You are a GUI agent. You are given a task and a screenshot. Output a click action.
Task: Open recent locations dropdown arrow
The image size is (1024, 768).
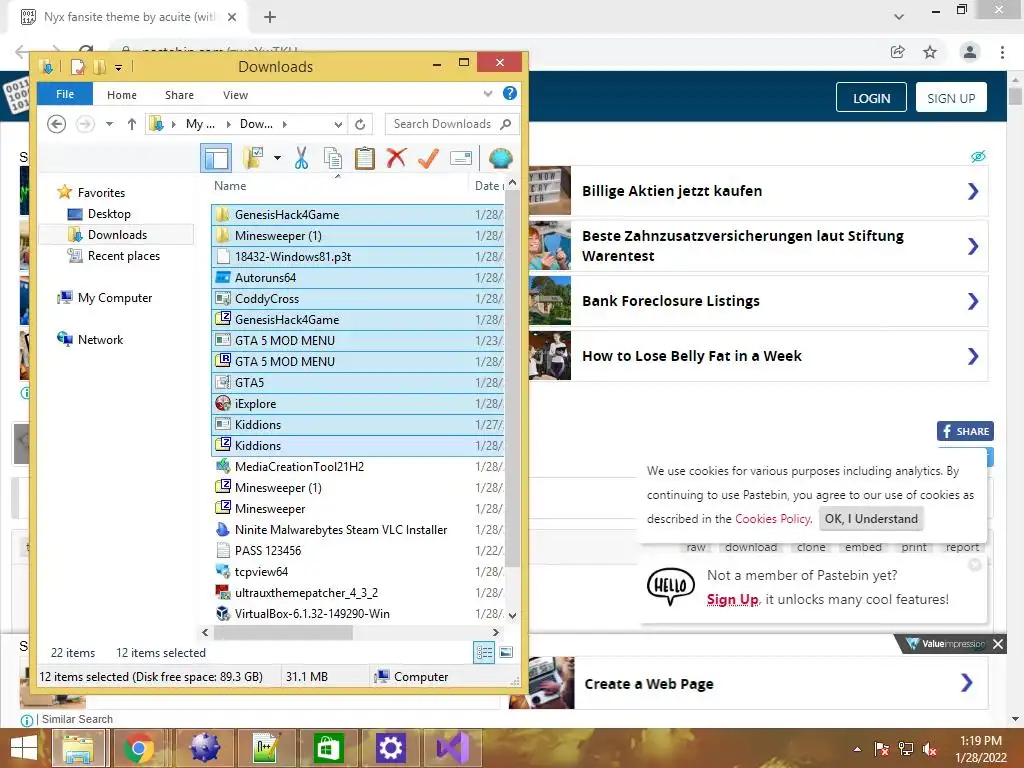(109, 123)
